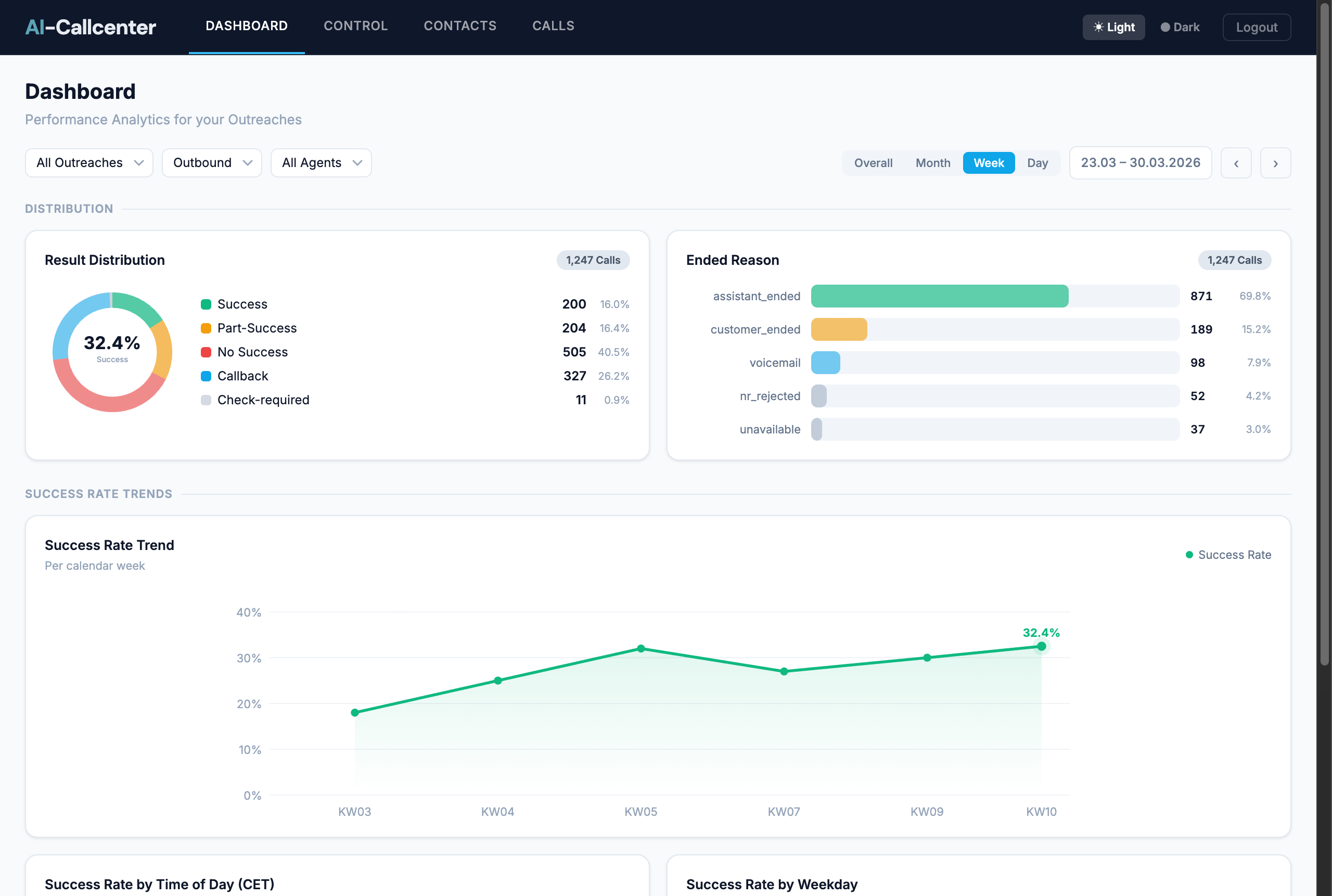Open the All Outreaches dropdown

(88, 163)
